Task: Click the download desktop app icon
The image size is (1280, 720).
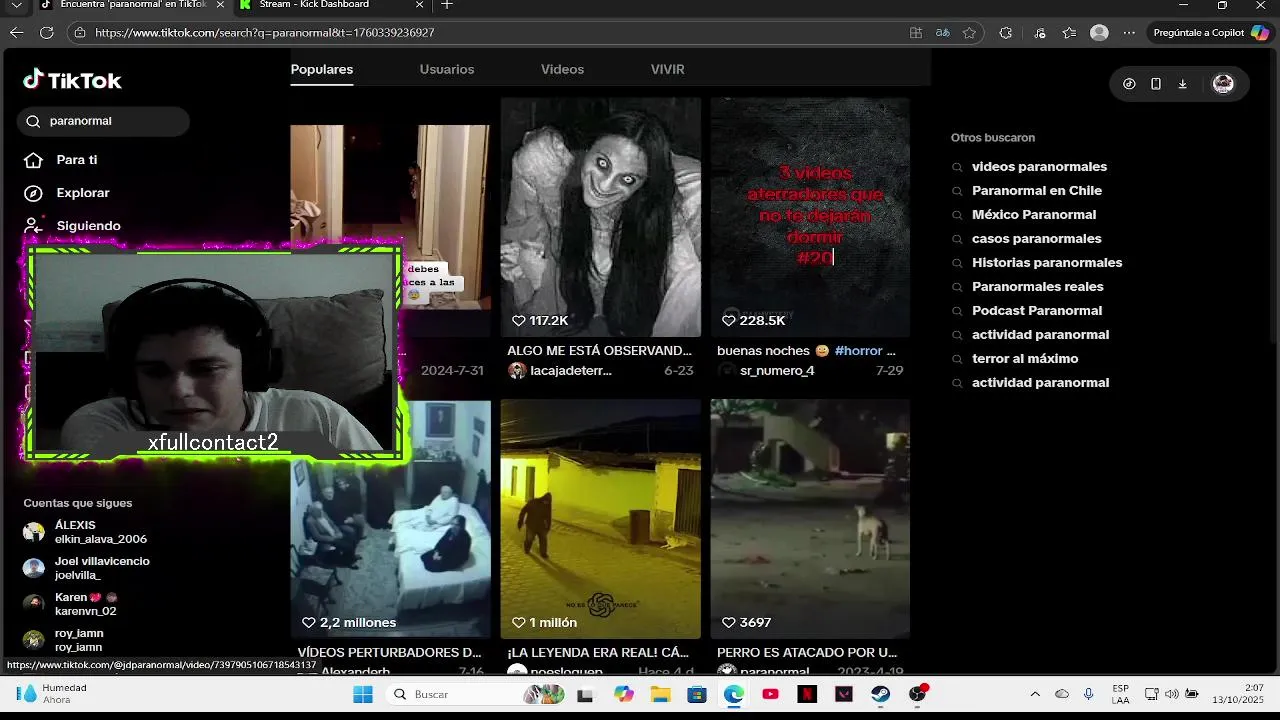Action: 1182,84
